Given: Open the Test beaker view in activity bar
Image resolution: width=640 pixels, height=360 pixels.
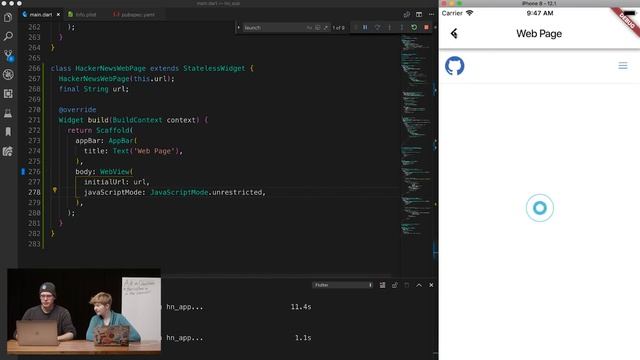Looking at the screenshot, I should tap(8, 113).
